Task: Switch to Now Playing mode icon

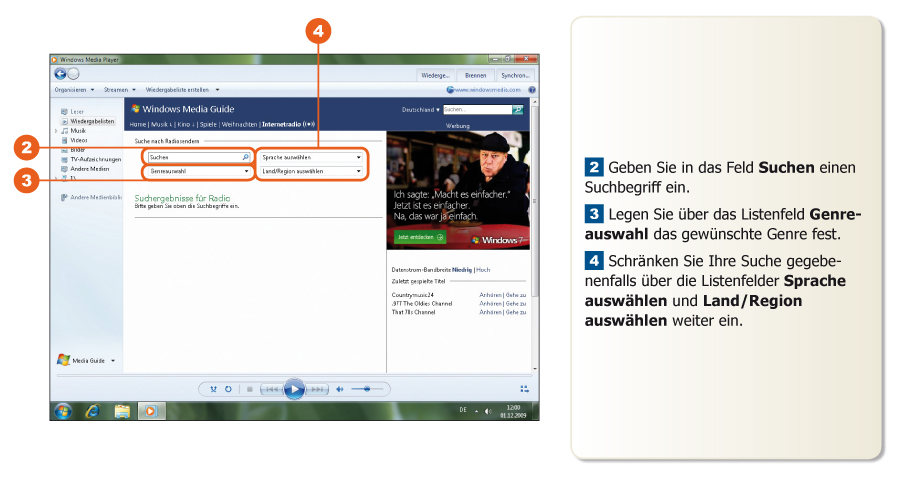Action: (523, 389)
